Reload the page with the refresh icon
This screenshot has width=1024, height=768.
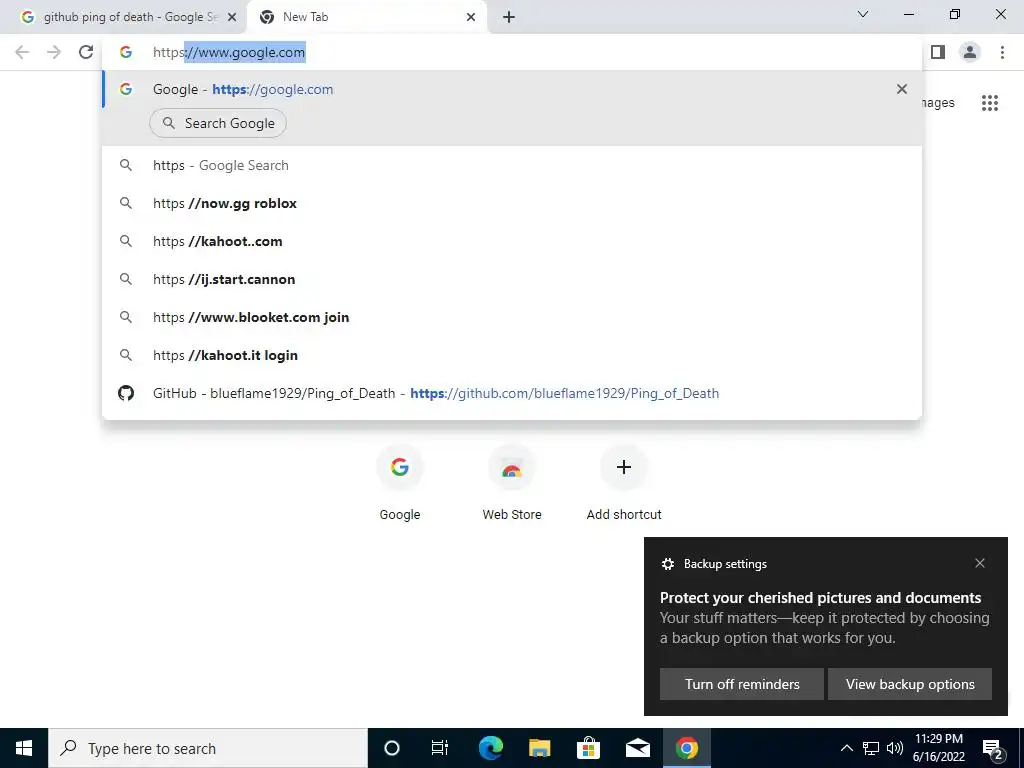[x=86, y=52]
